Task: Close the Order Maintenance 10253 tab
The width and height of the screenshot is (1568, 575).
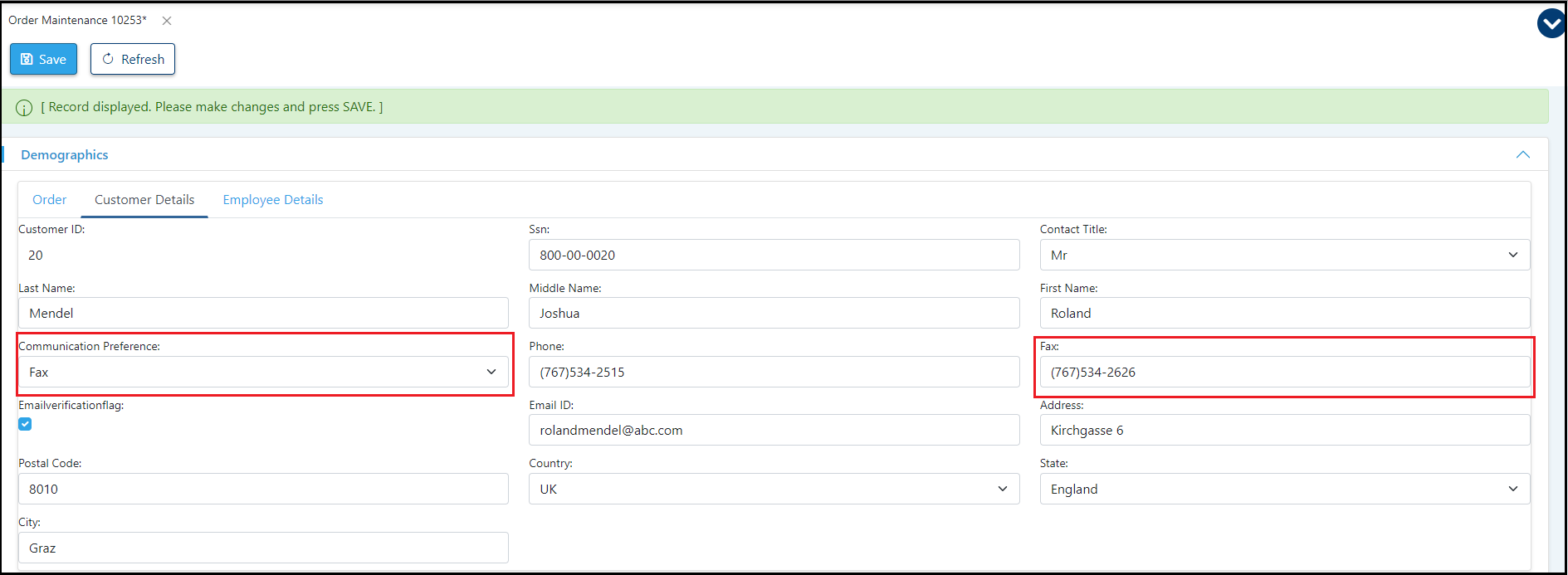Action: 167,21
